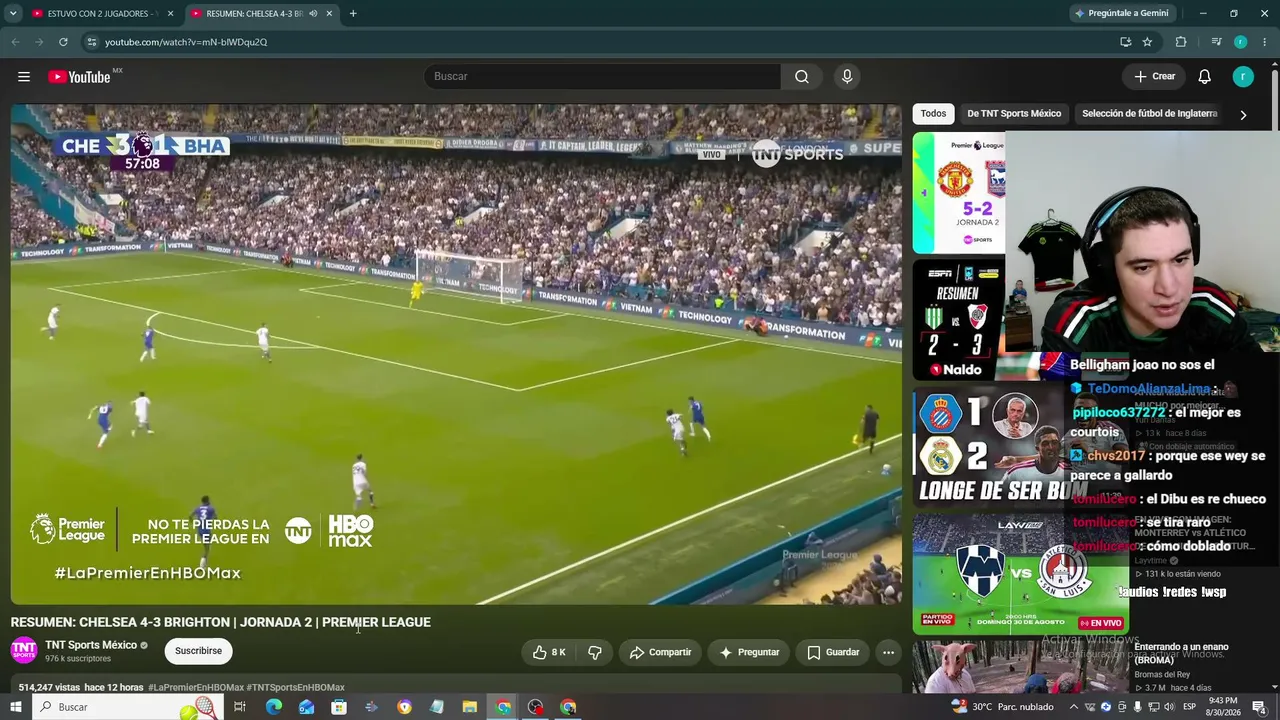1280x720 pixels.
Task: Start voice search with the microphone icon
Action: tap(847, 77)
